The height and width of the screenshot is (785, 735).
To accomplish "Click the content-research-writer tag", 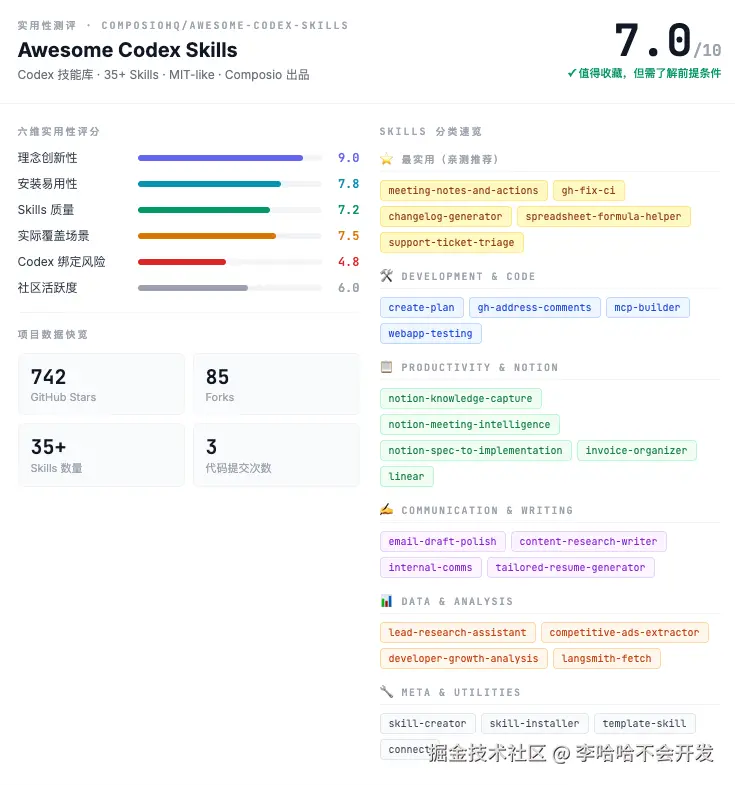I will [x=588, y=542].
